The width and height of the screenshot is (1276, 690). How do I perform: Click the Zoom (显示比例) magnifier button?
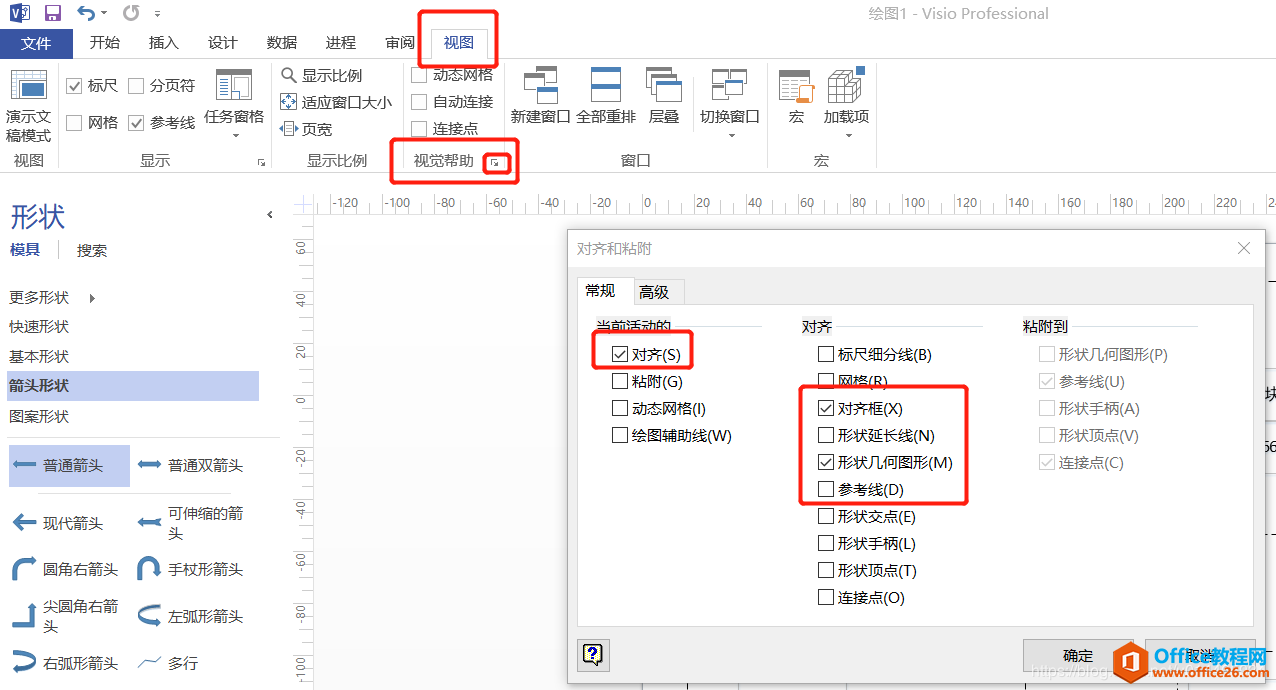click(x=322, y=75)
